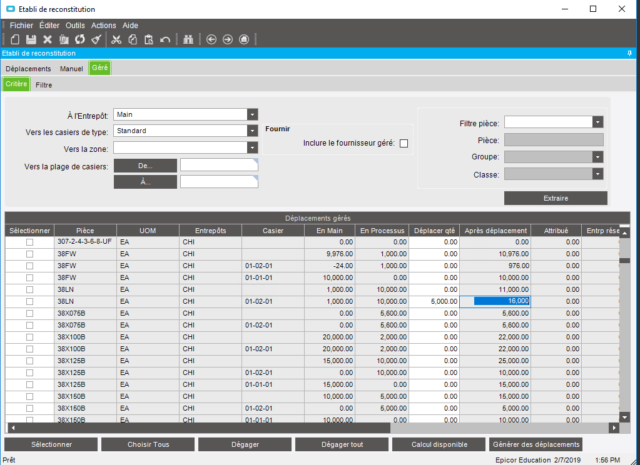The width and height of the screenshot is (640, 465).
Task: Click the Casier column header
Action: (273, 231)
